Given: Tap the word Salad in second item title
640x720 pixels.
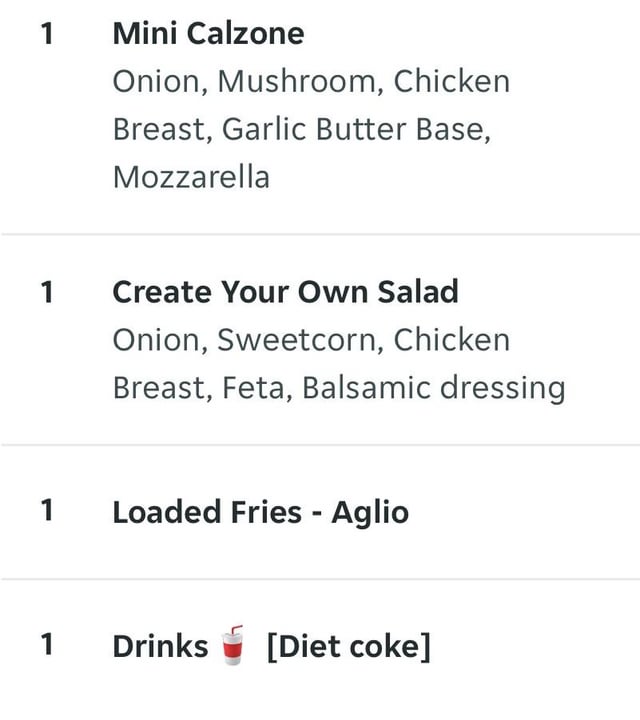Looking at the screenshot, I should tap(418, 292).
